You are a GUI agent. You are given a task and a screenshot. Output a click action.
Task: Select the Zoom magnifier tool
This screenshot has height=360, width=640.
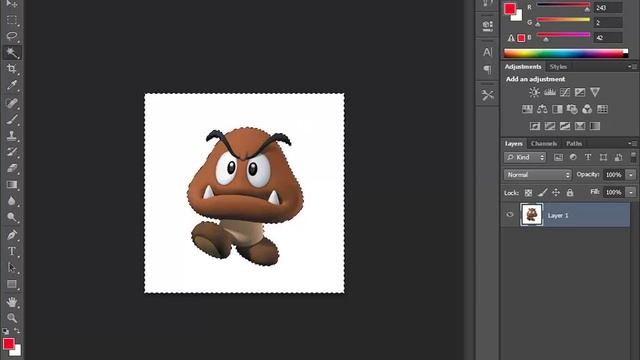coord(11,318)
